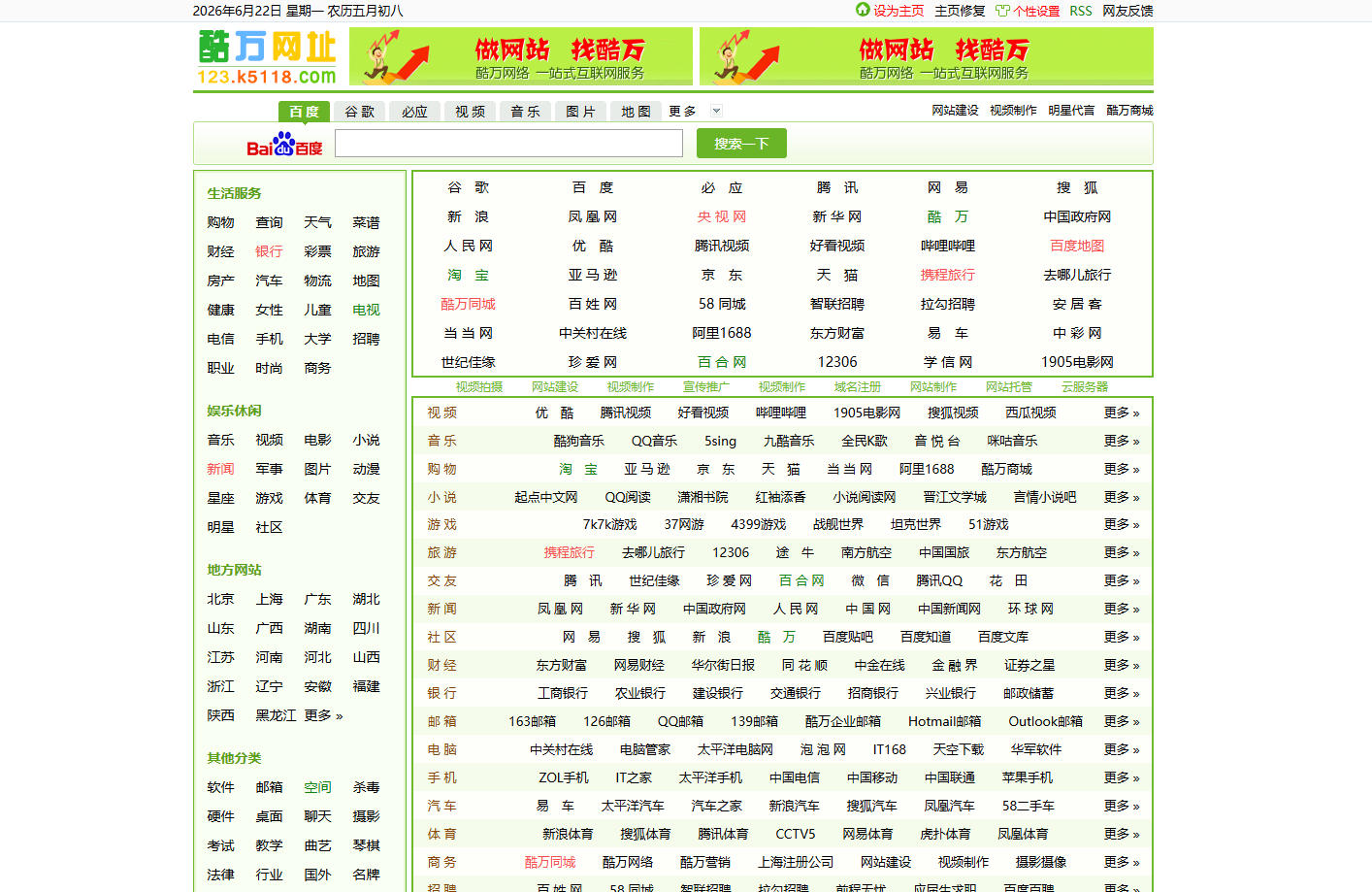Open the 视频 category label in list

pyautogui.click(x=442, y=413)
